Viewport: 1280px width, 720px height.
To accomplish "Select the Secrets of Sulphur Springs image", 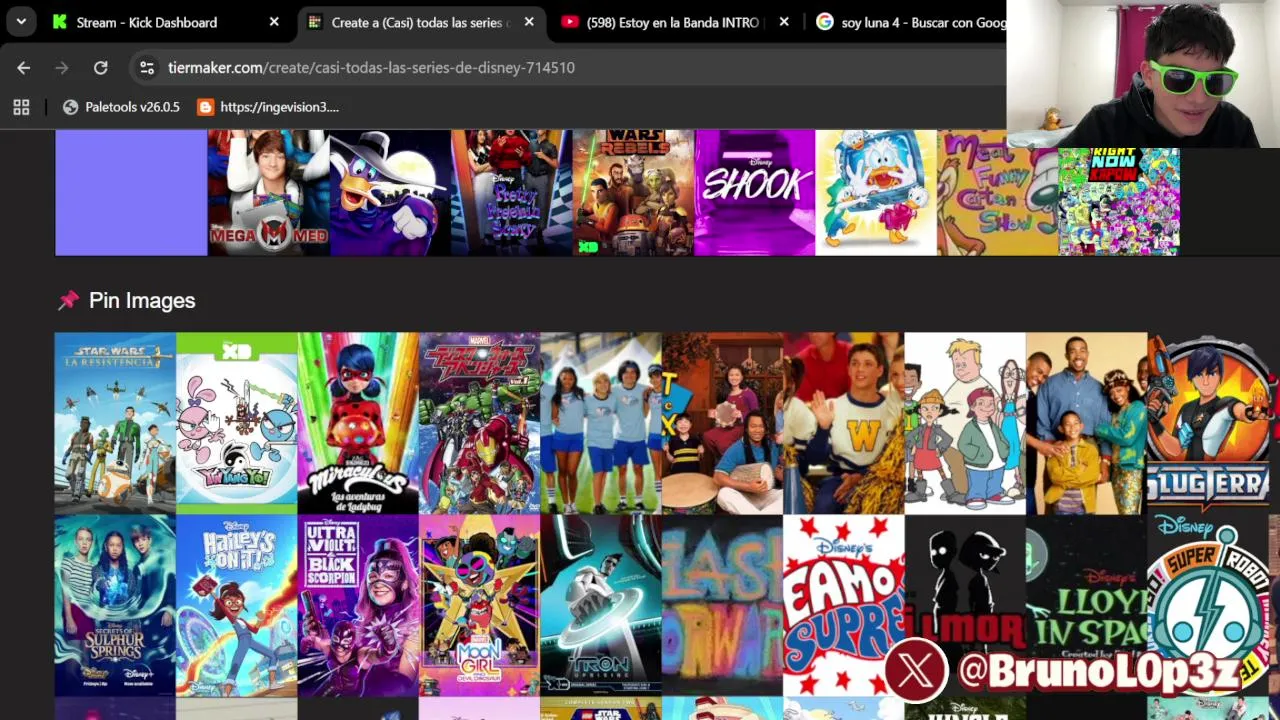I will (x=115, y=605).
